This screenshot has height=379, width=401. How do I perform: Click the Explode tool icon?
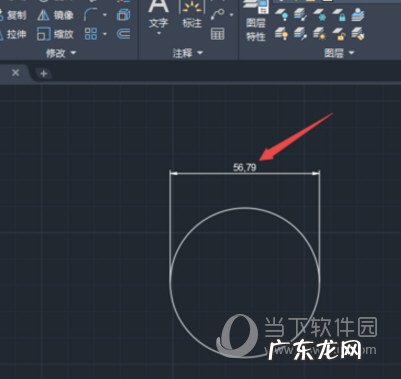[123, 15]
